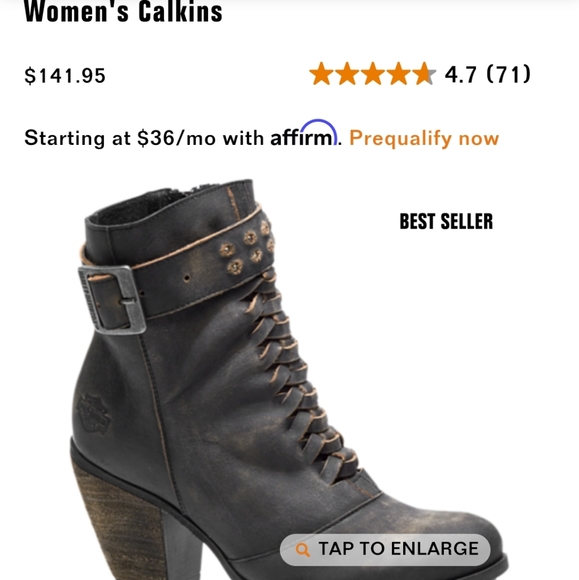The height and width of the screenshot is (580, 579).
Task: Open the Prequalify now link
Action: tap(424, 138)
